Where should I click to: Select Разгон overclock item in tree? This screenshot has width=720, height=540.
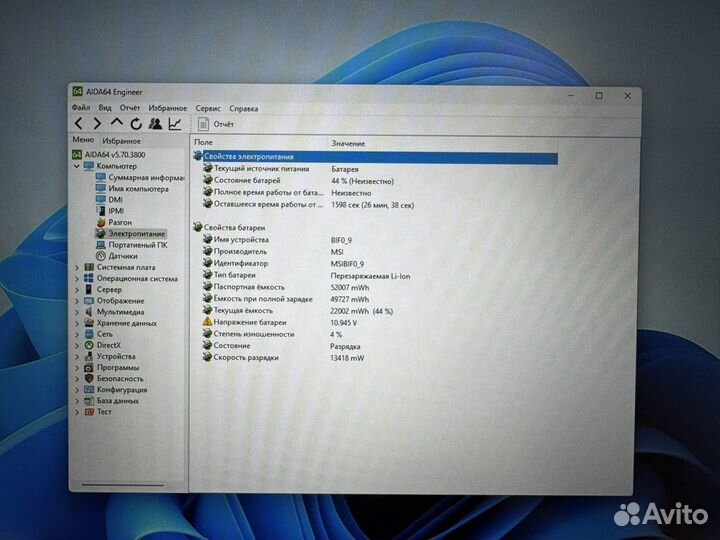click(120, 222)
